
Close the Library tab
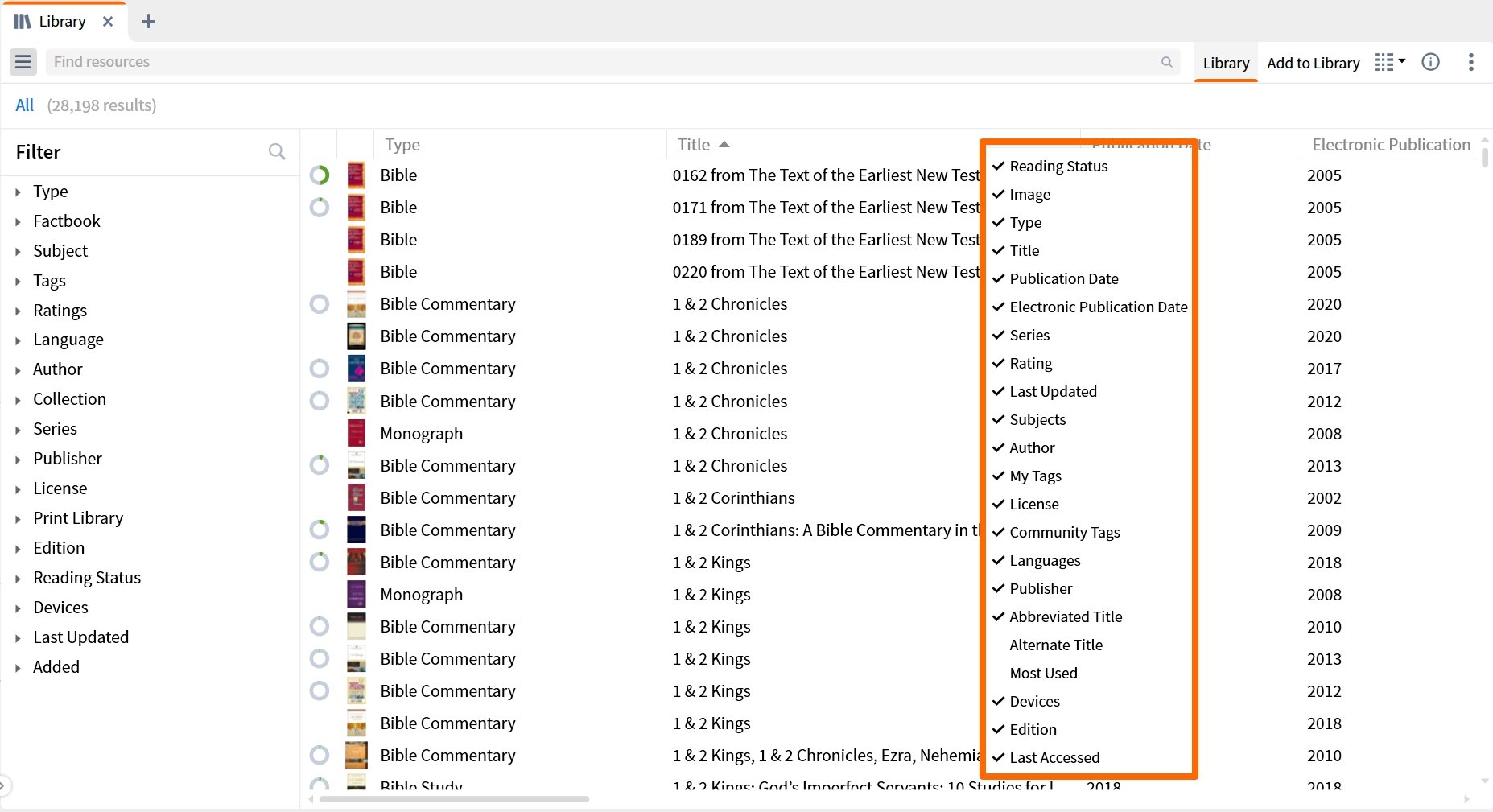tap(108, 22)
